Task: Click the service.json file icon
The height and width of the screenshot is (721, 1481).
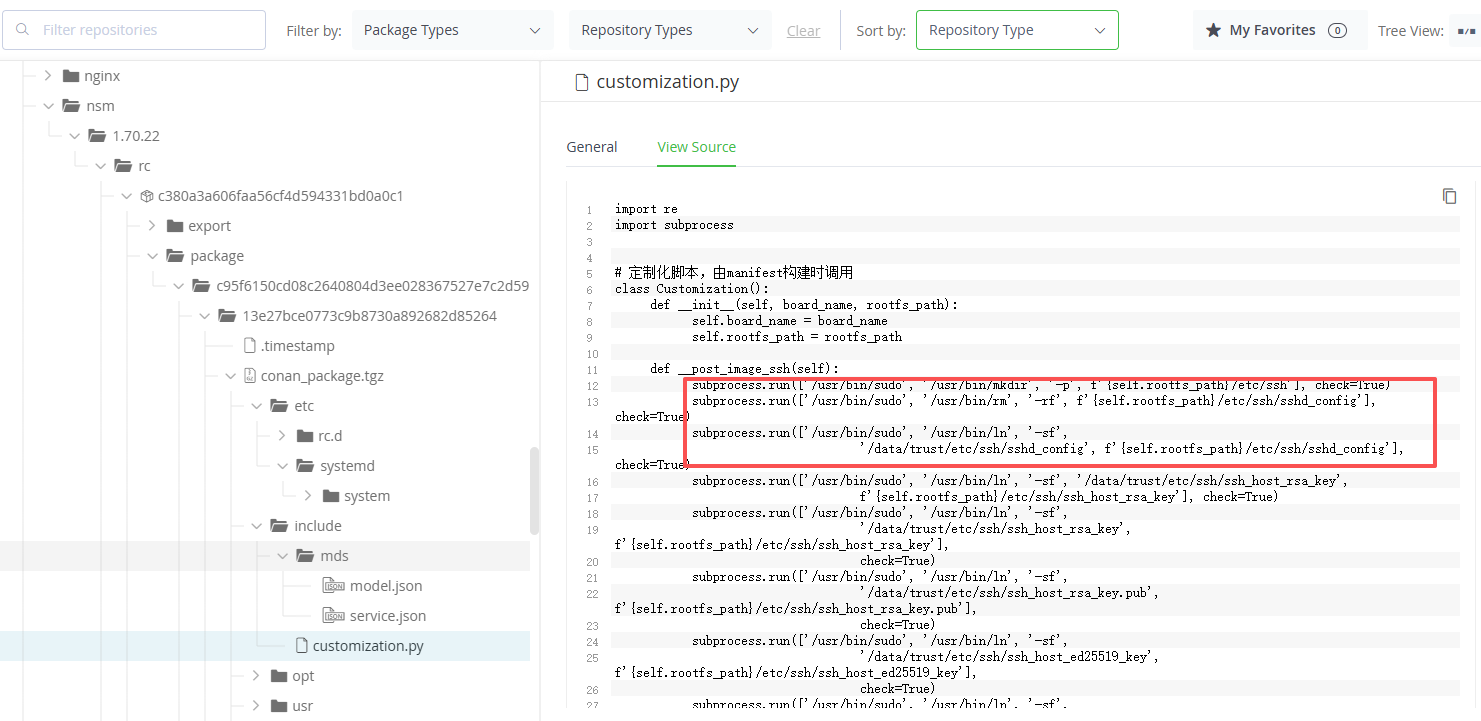Action: (333, 616)
